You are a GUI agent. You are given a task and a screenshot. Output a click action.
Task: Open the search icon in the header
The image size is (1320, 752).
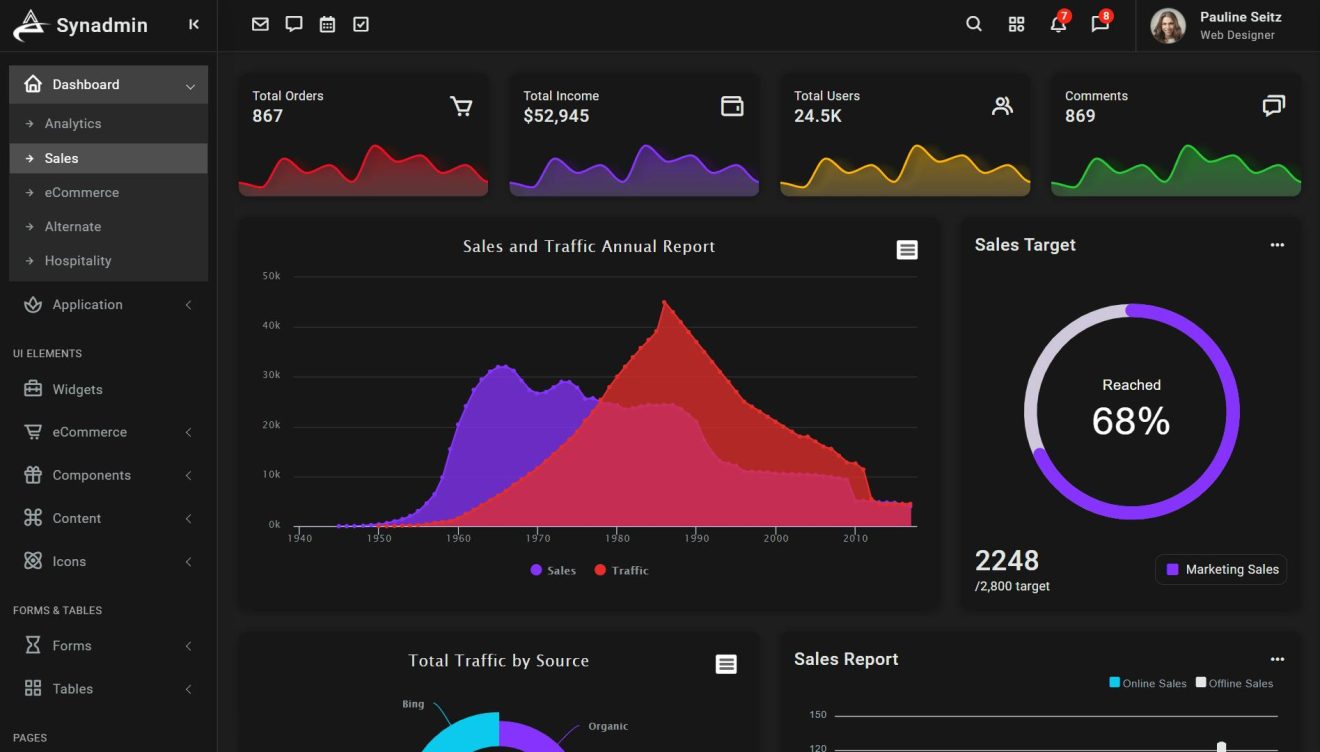(973, 23)
